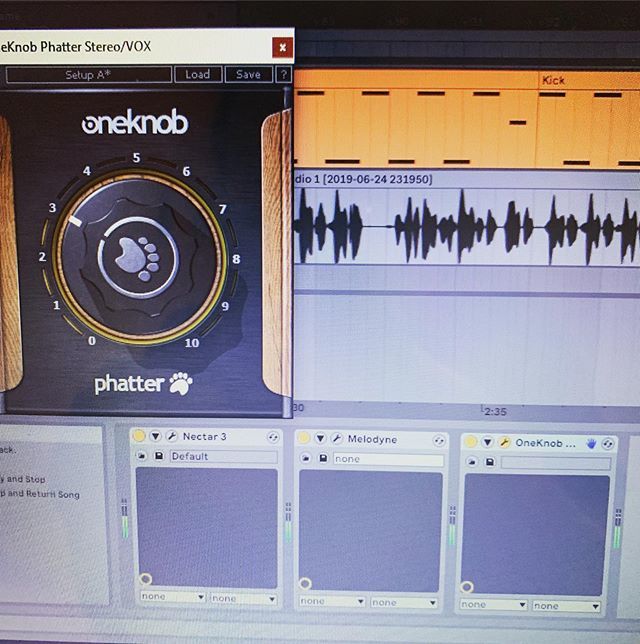Select the Nectar 3 Default preset field

point(224,457)
